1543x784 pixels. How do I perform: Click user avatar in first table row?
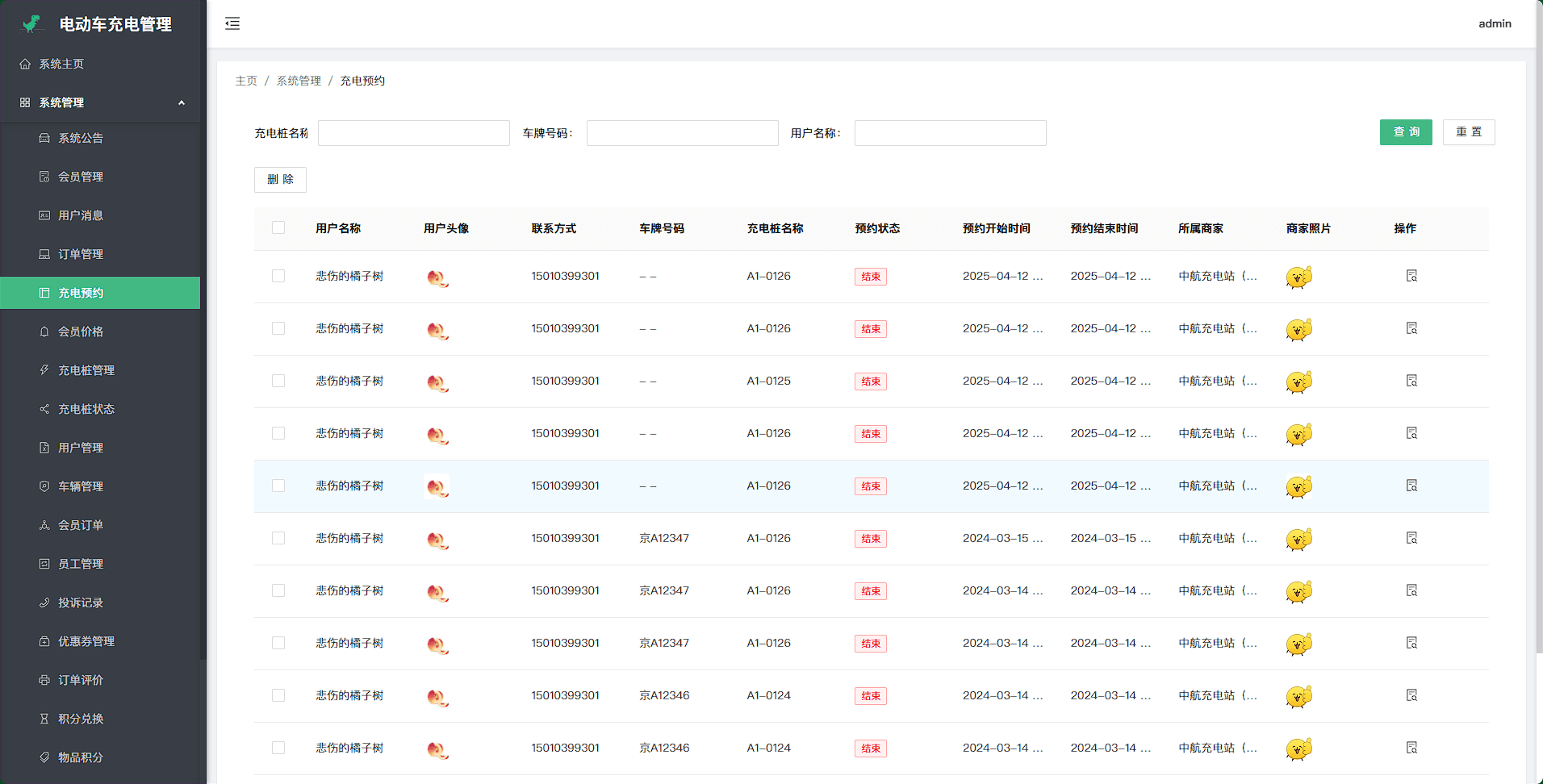click(437, 277)
